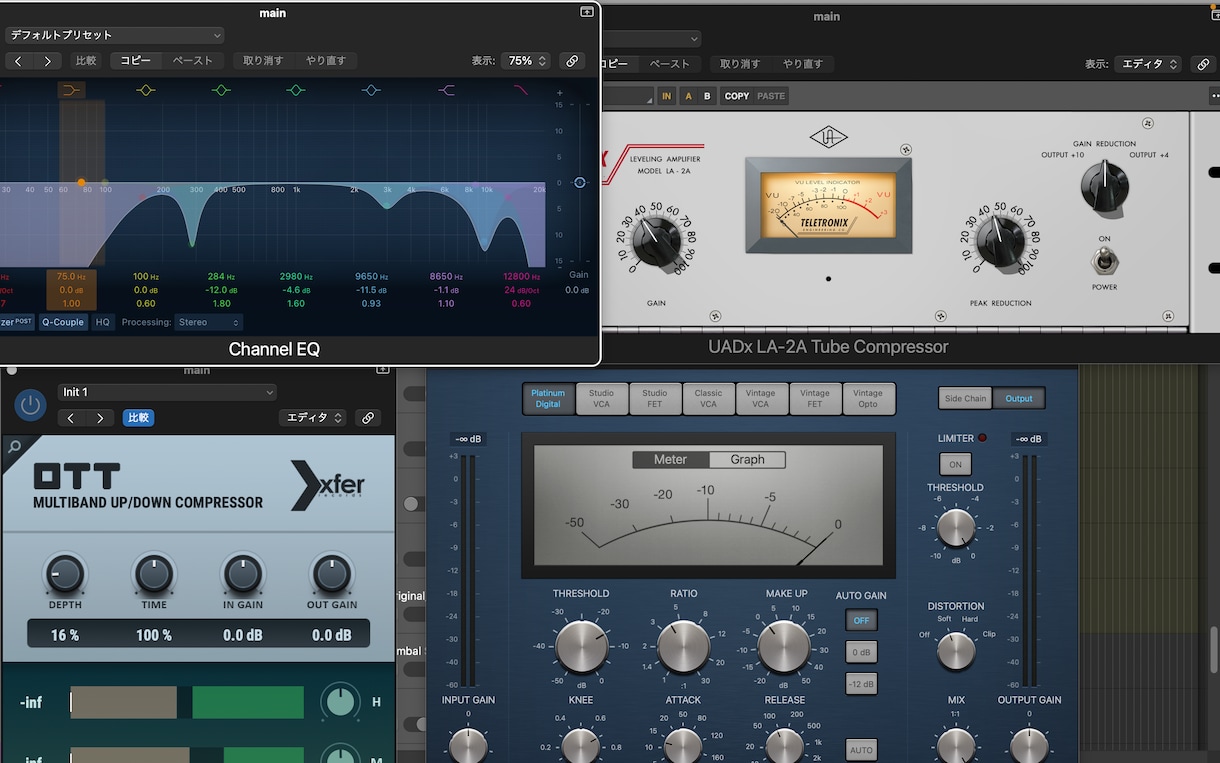This screenshot has height=763, width=1220.
Task: Click the Universal Audio logo on LA-2A
Action: pos(828,137)
